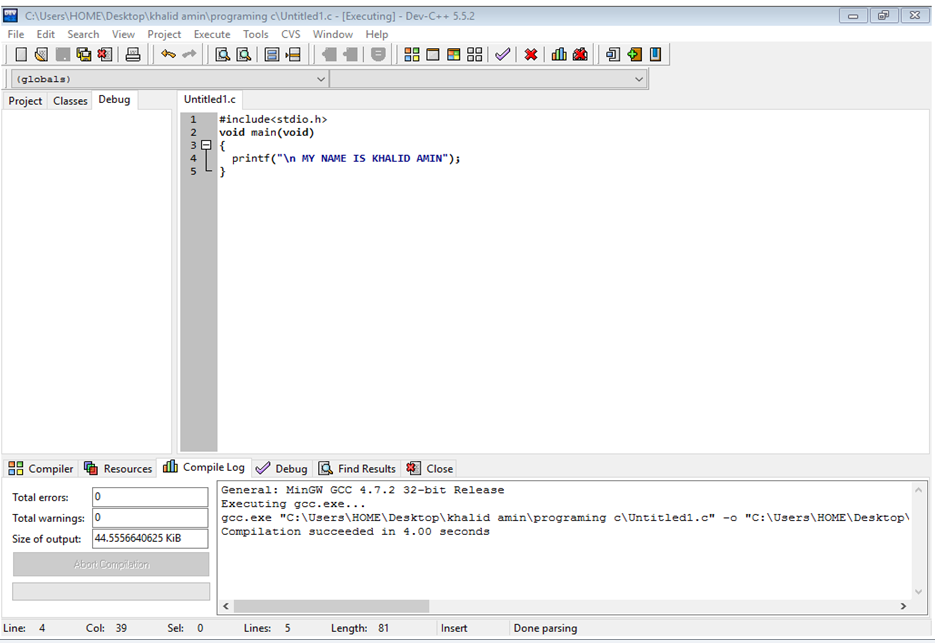Collapse the code fold at line 3

[206, 145]
